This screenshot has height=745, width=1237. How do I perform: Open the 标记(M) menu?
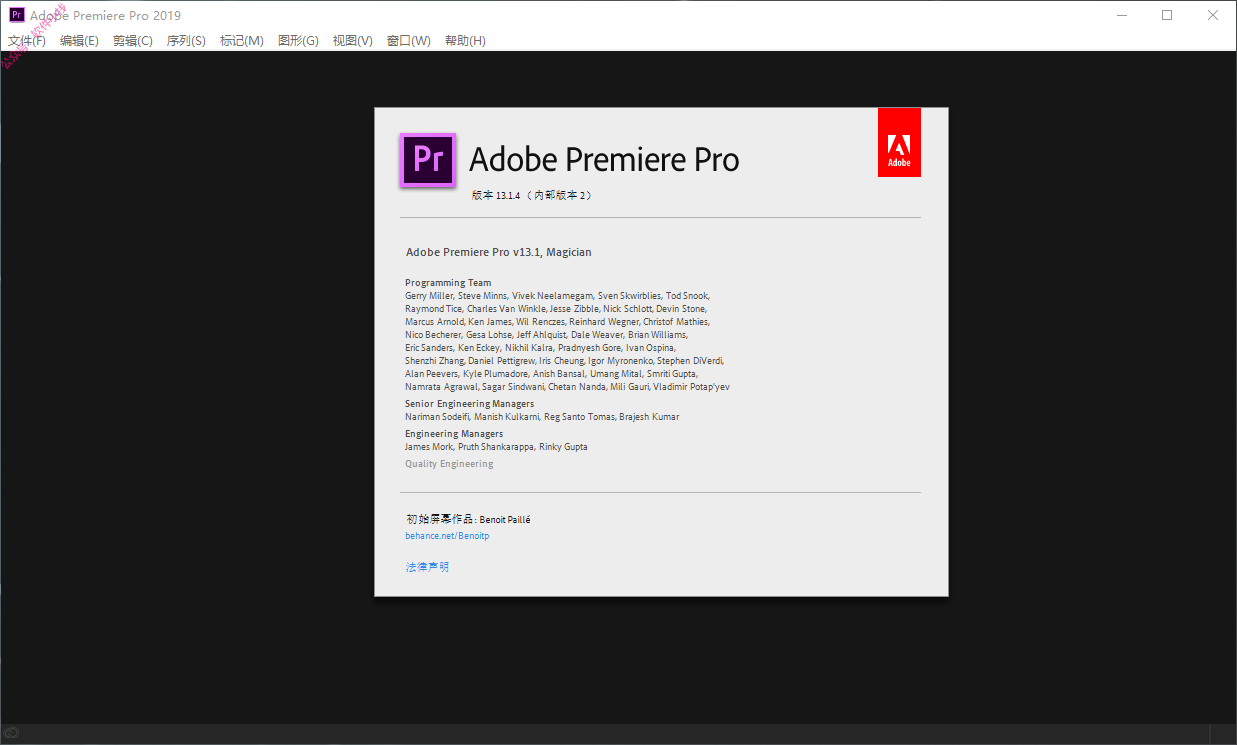(x=242, y=41)
